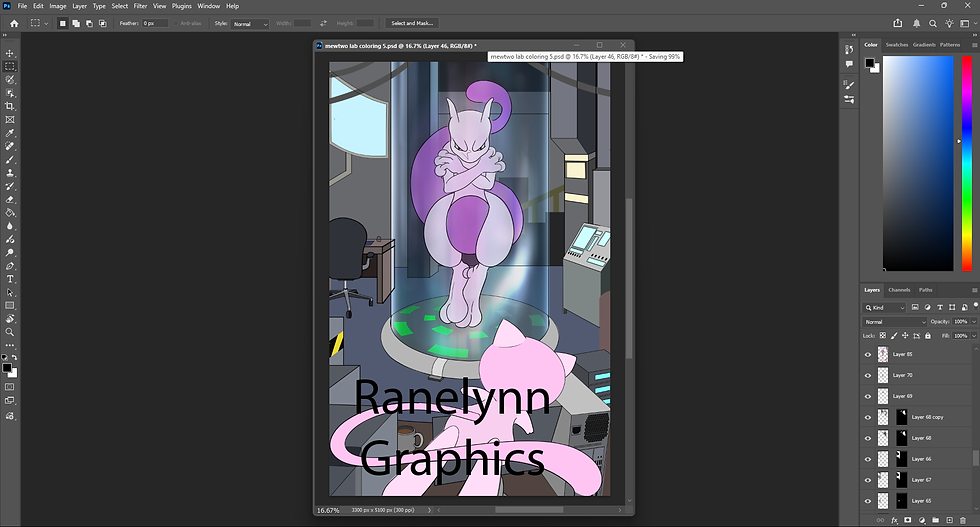
Task: Select the Path Selection tool
Action: [9, 292]
